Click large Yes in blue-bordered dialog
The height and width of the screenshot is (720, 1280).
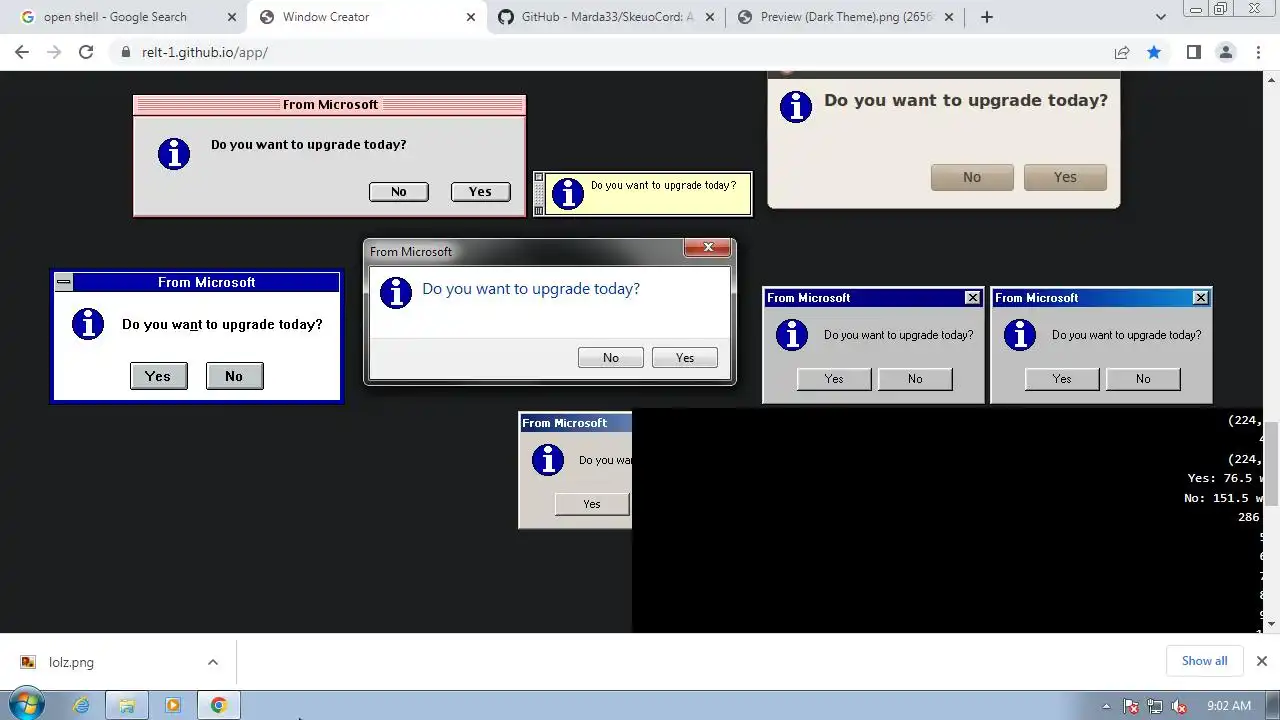tap(158, 376)
